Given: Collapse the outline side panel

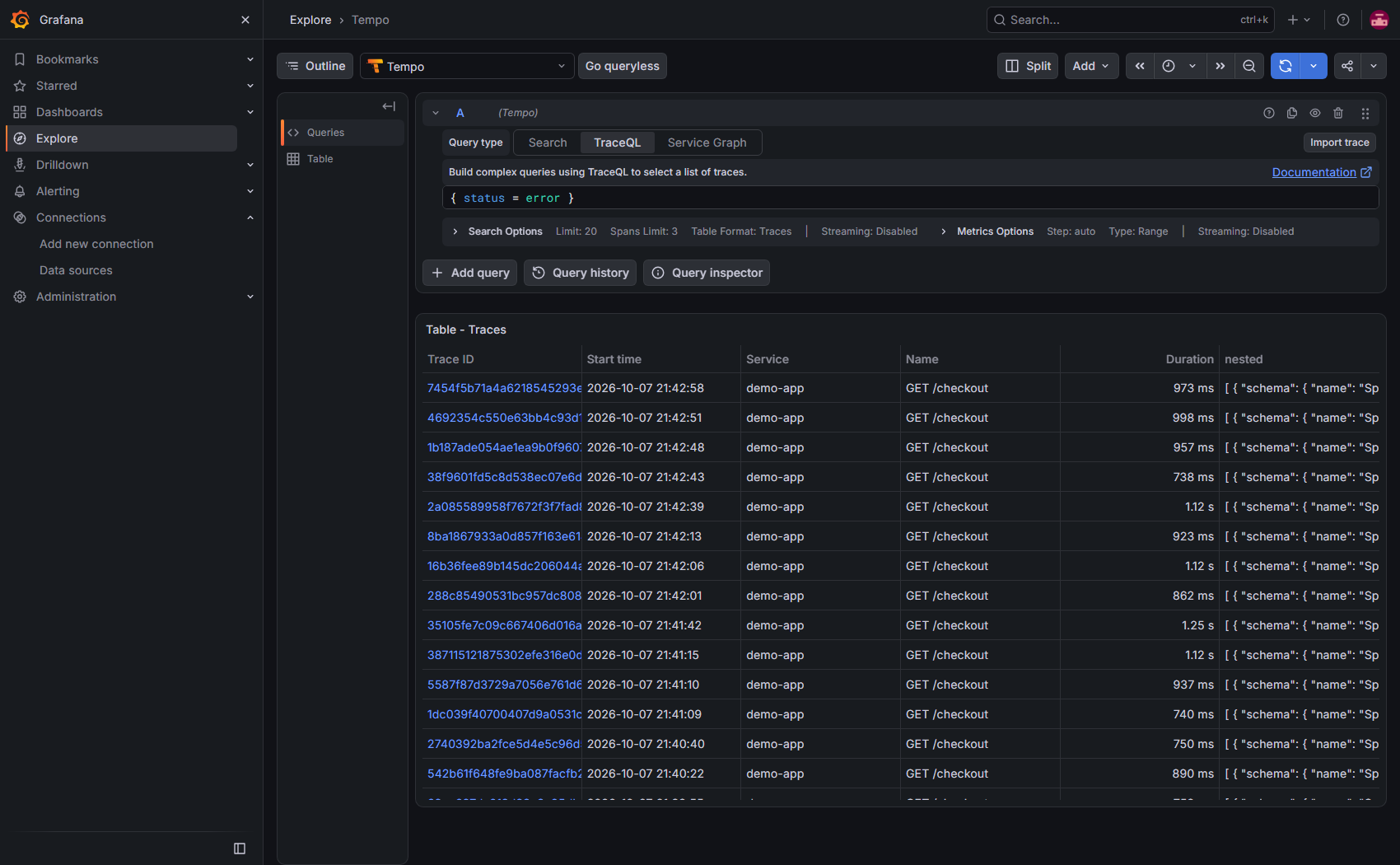Looking at the screenshot, I should pyautogui.click(x=389, y=106).
